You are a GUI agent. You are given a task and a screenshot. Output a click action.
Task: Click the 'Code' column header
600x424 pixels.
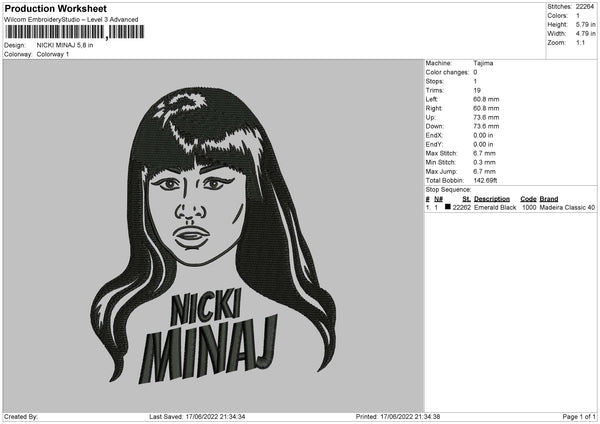(x=528, y=199)
